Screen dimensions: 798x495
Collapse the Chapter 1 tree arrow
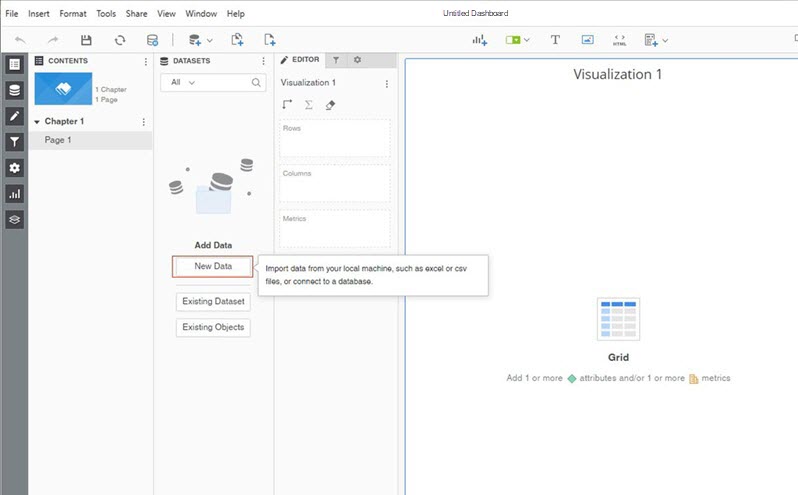[37, 122]
